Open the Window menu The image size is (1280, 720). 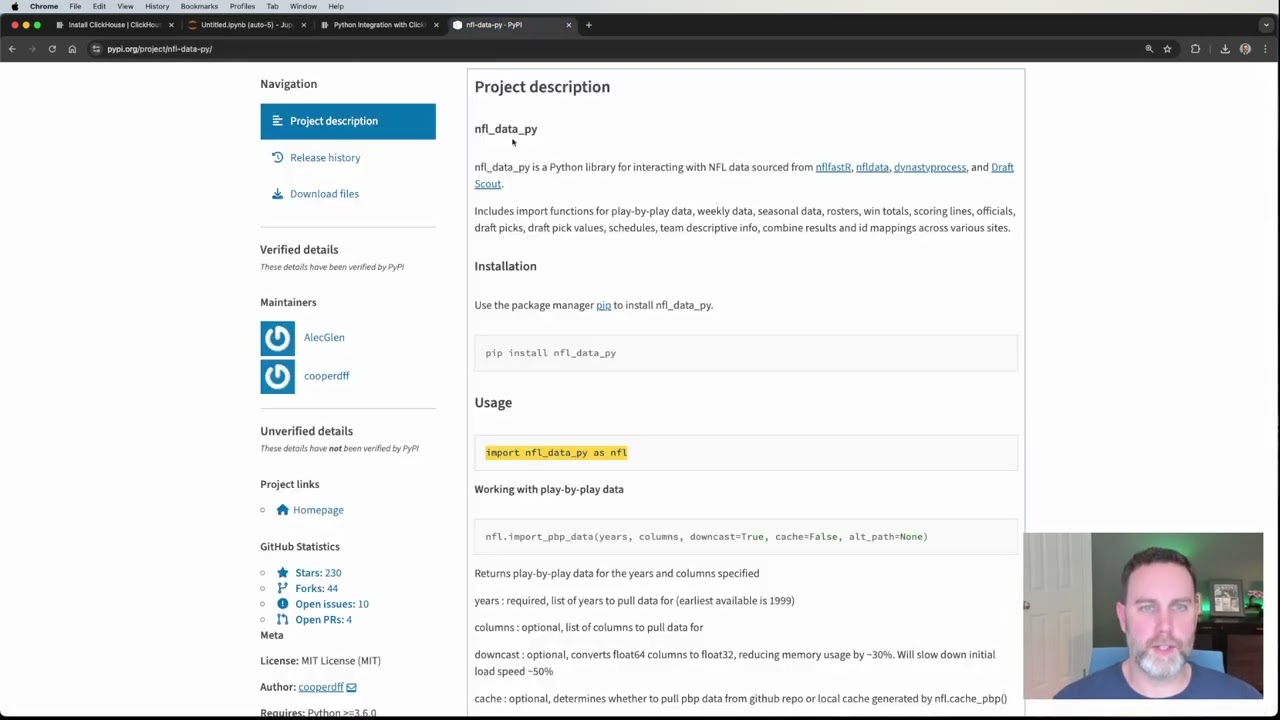pos(303,6)
